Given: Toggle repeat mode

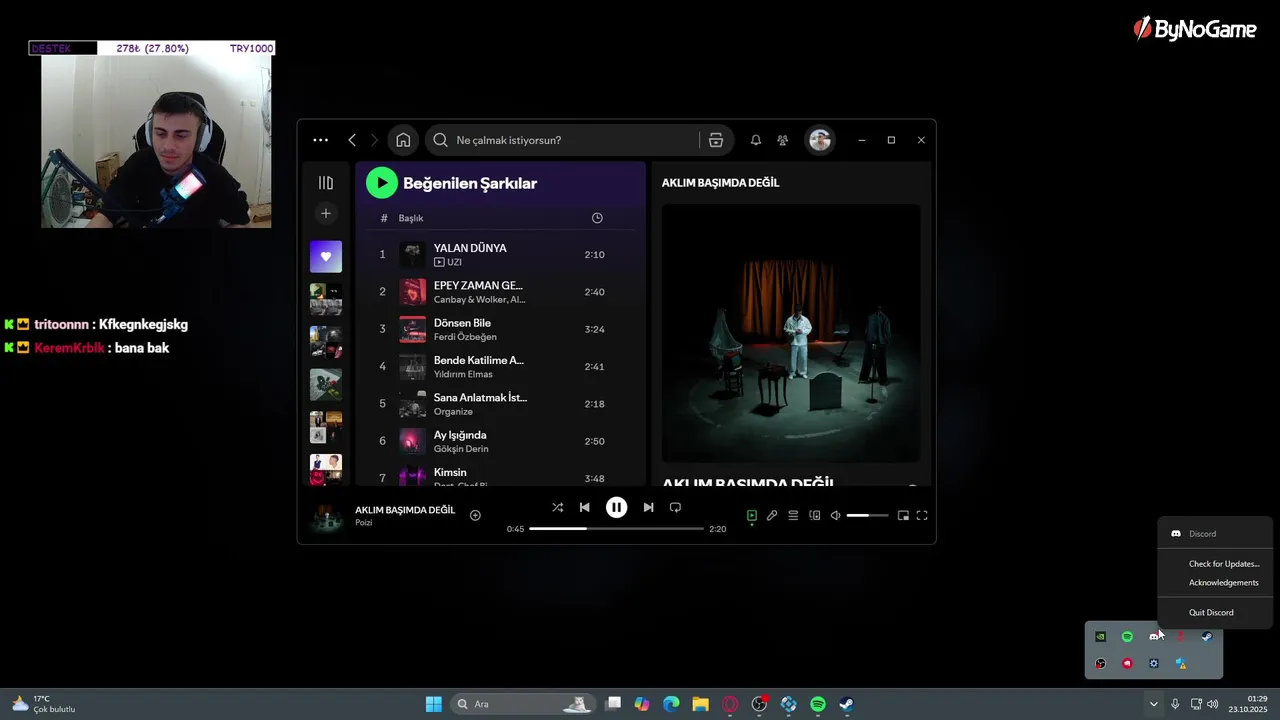Looking at the screenshot, I should point(675,508).
